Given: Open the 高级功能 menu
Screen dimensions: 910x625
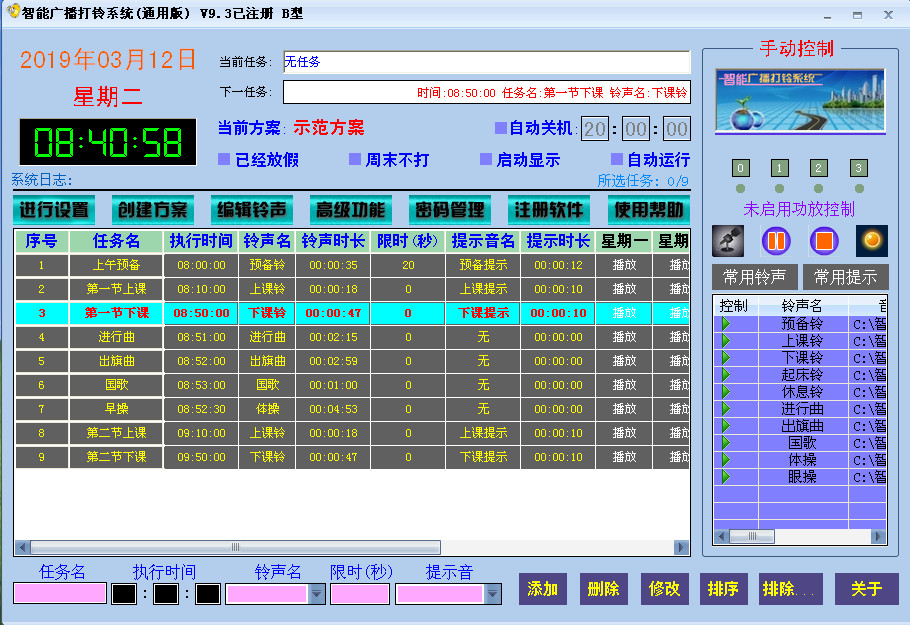Looking at the screenshot, I should click(350, 210).
